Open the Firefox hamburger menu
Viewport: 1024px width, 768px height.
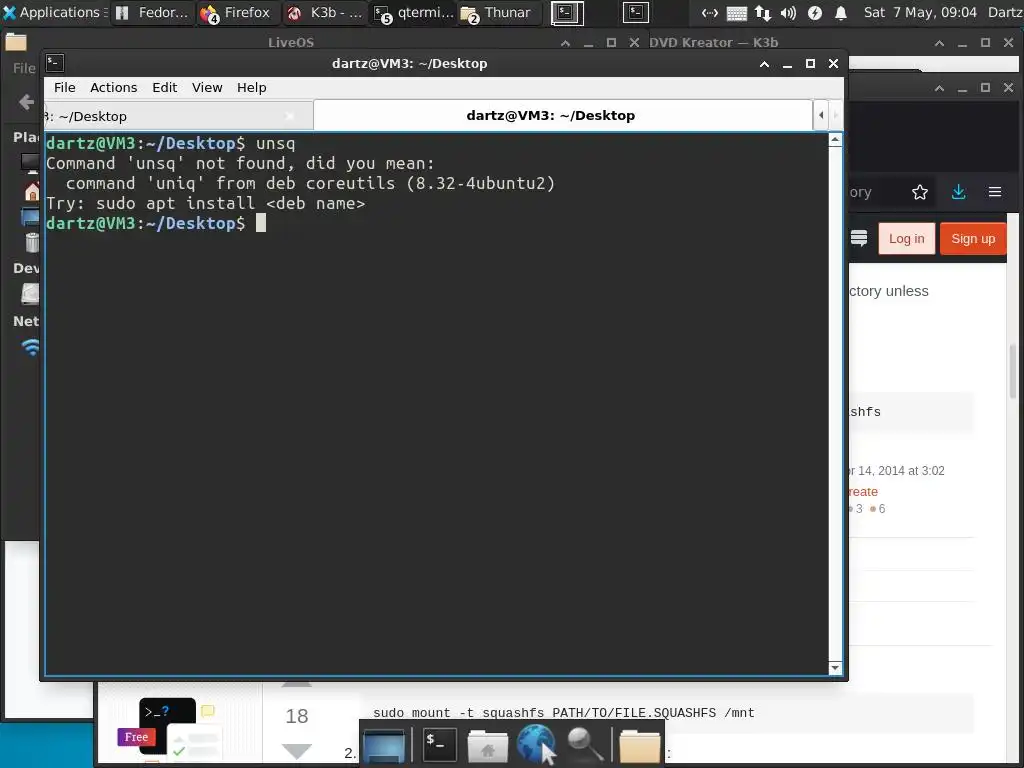pyautogui.click(x=995, y=192)
